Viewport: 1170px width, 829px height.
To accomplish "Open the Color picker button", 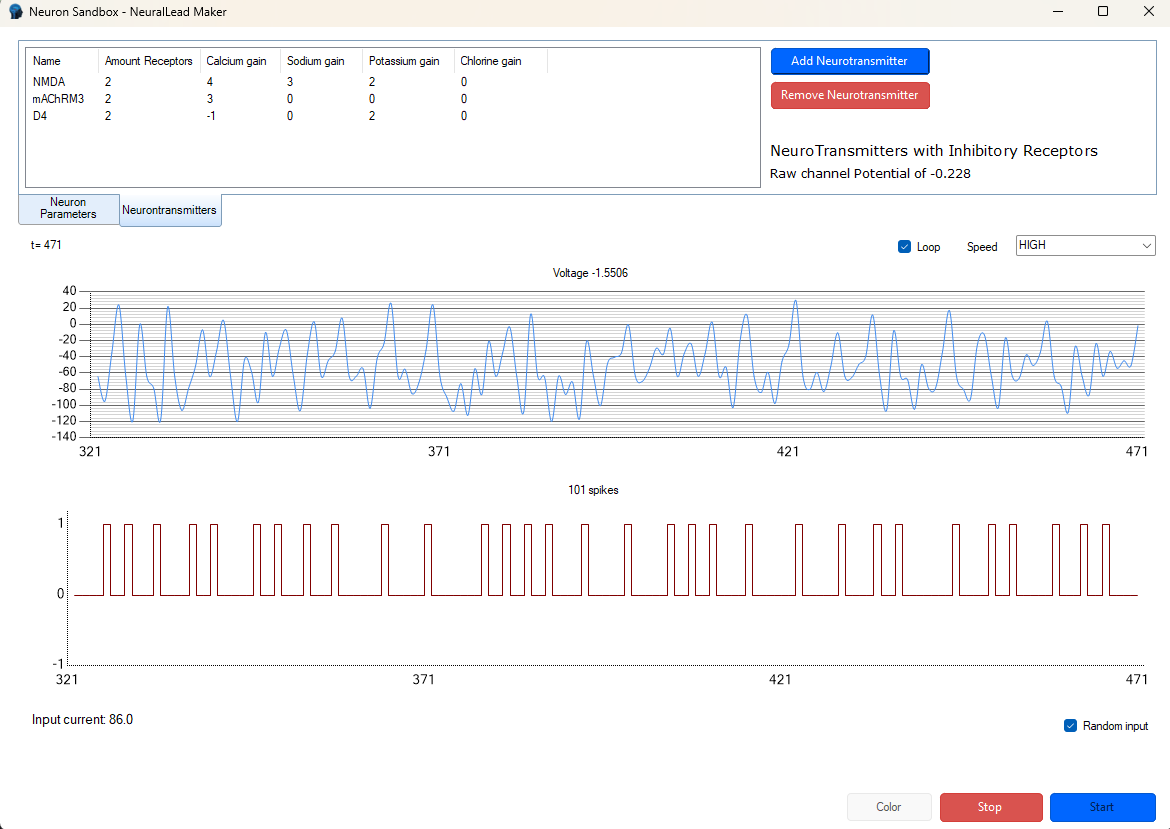I will tap(888, 807).
